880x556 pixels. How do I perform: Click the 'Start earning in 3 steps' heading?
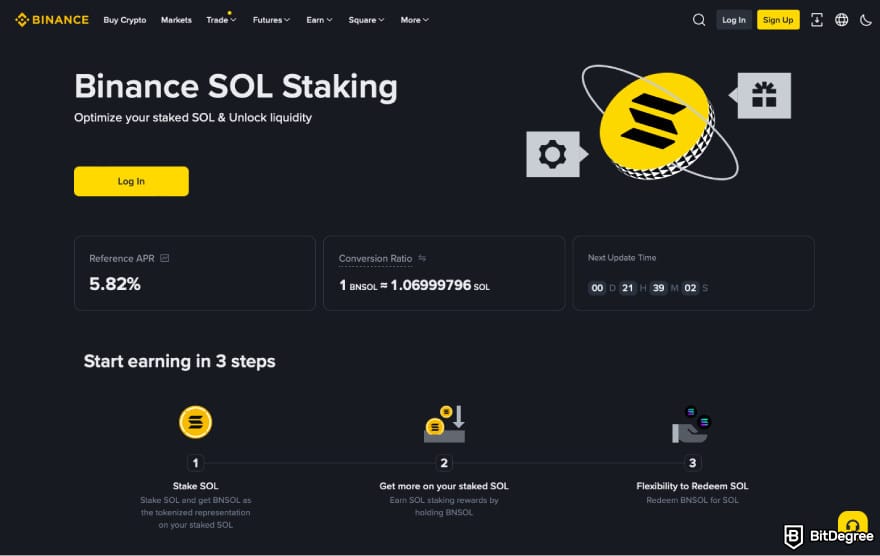coord(180,361)
